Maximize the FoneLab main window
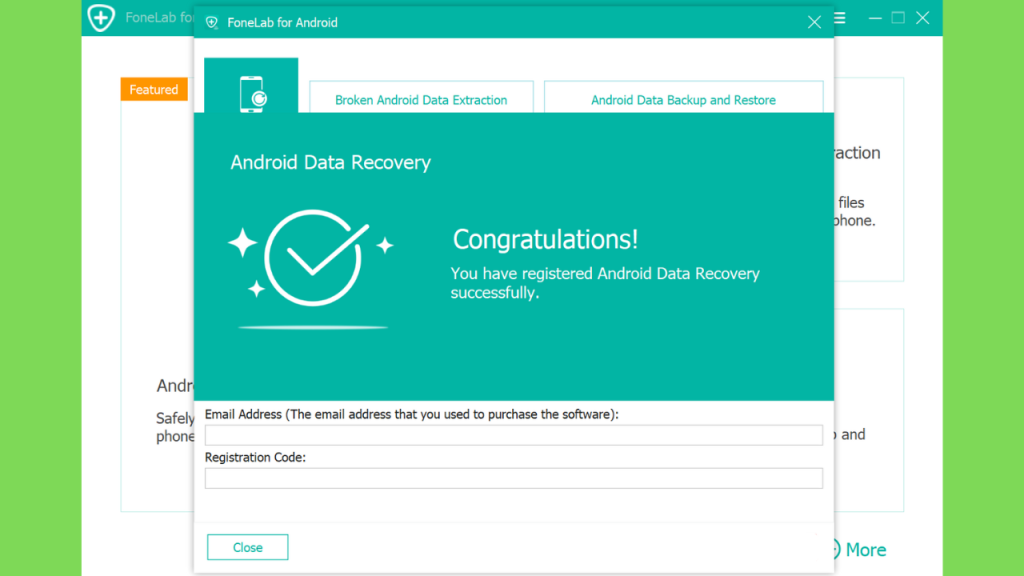Image resolution: width=1024 pixels, height=576 pixels. coord(899,18)
